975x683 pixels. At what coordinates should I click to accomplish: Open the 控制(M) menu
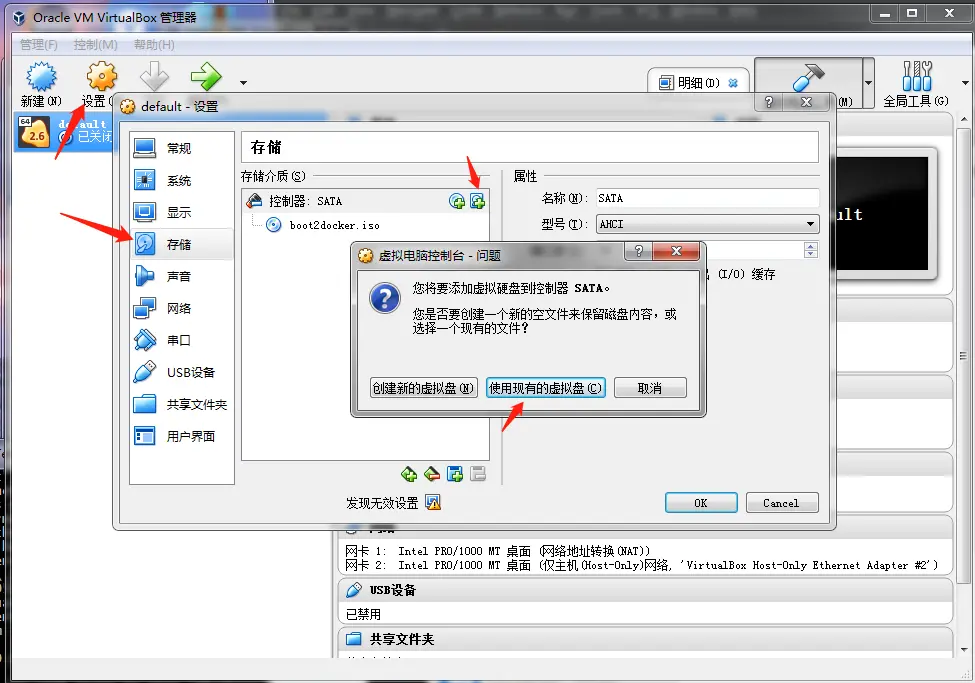[95, 45]
